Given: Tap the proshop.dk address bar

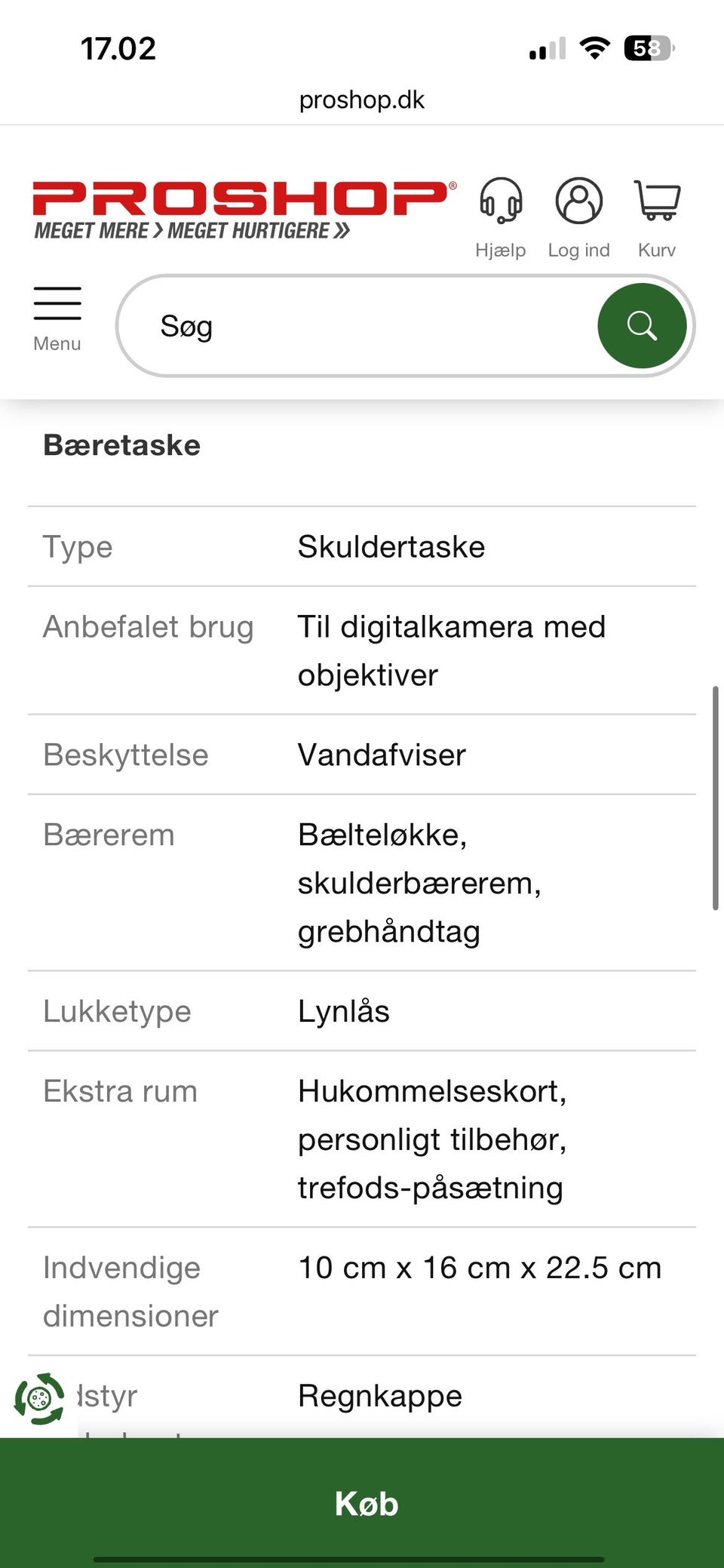Looking at the screenshot, I should pyautogui.click(x=362, y=100).
